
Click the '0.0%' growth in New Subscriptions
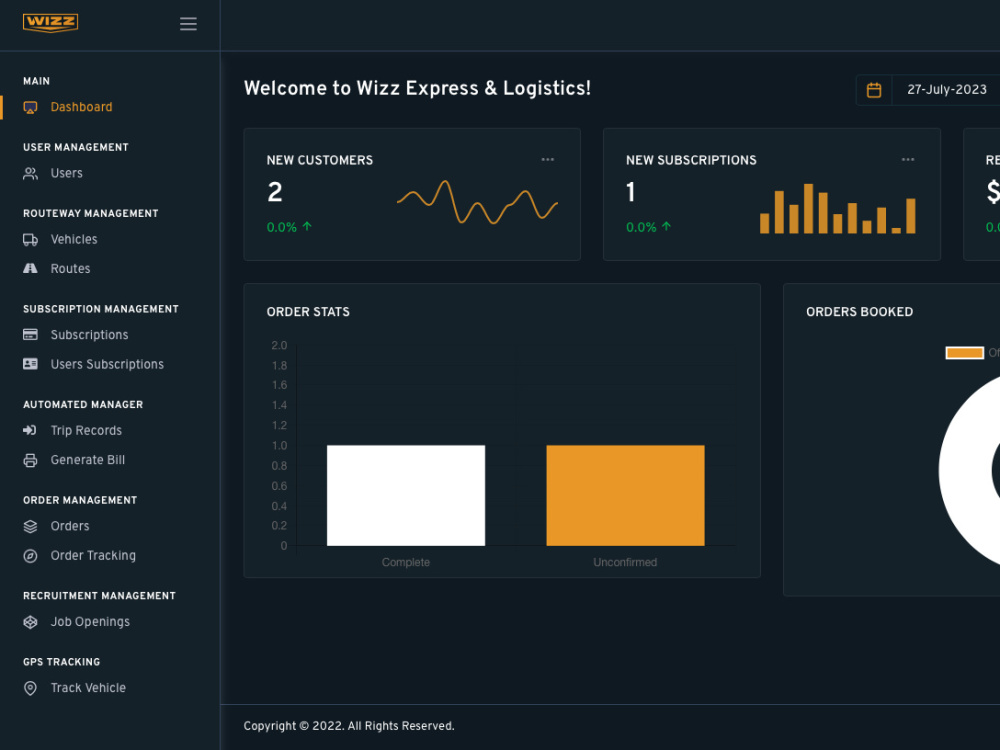(x=641, y=227)
